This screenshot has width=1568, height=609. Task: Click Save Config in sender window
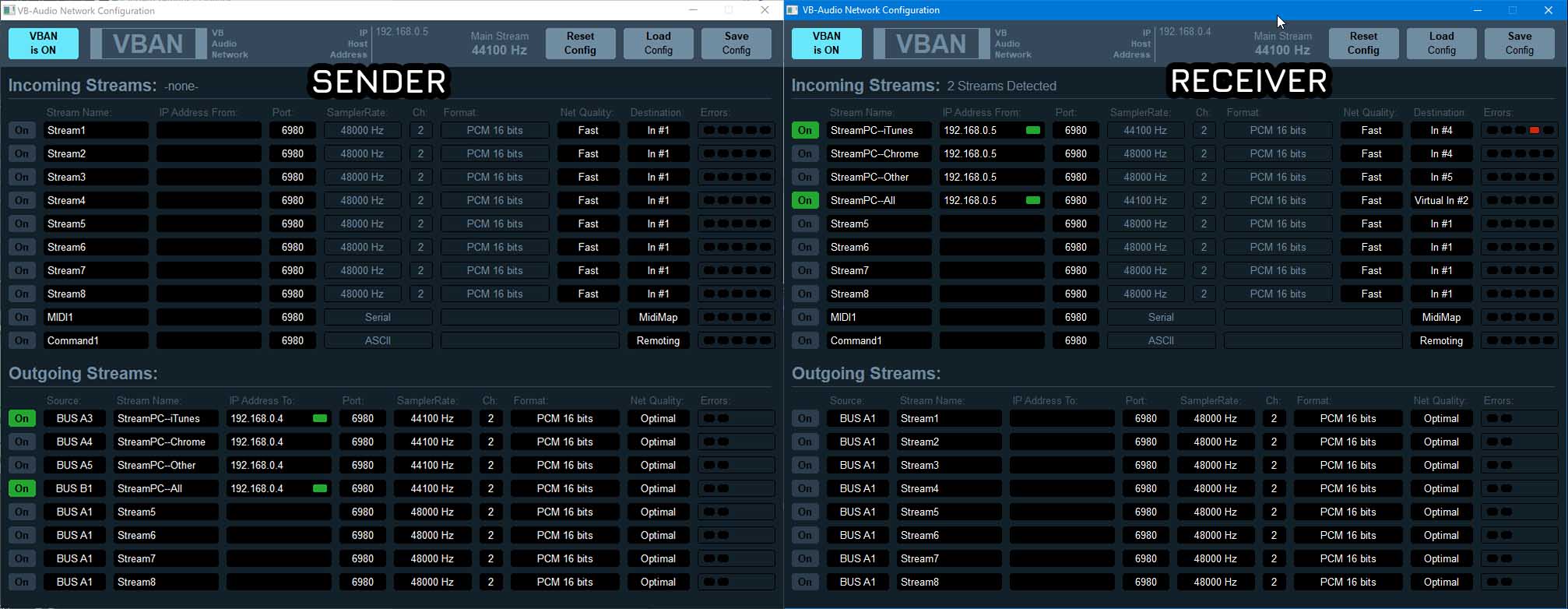pyautogui.click(x=737, y=43)
